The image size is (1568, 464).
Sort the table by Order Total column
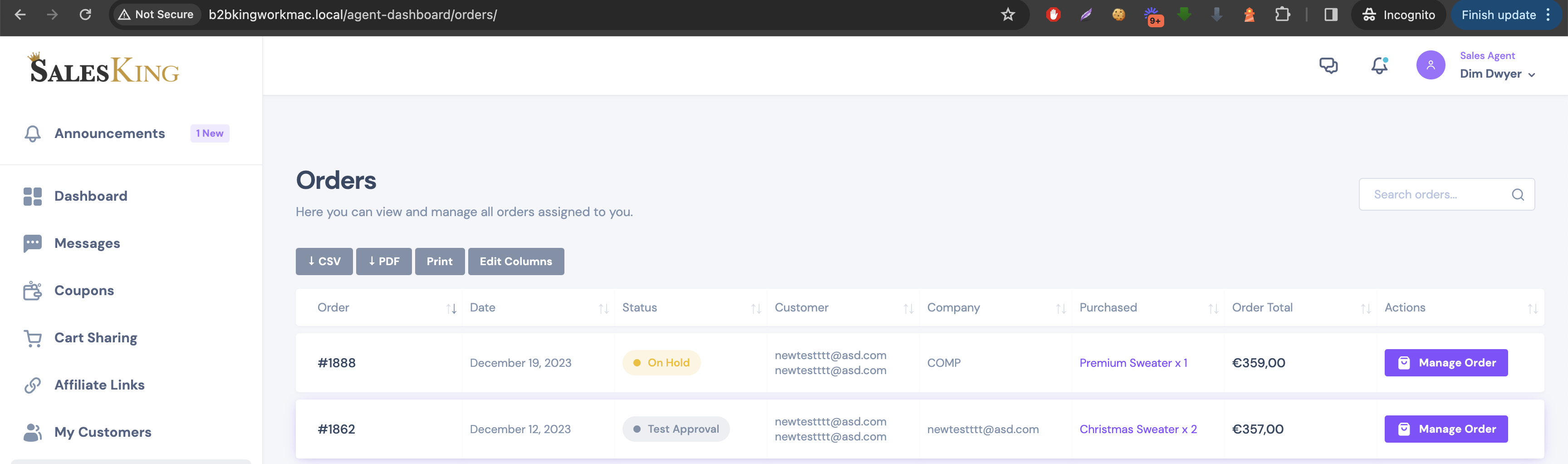coord(1365,308)
